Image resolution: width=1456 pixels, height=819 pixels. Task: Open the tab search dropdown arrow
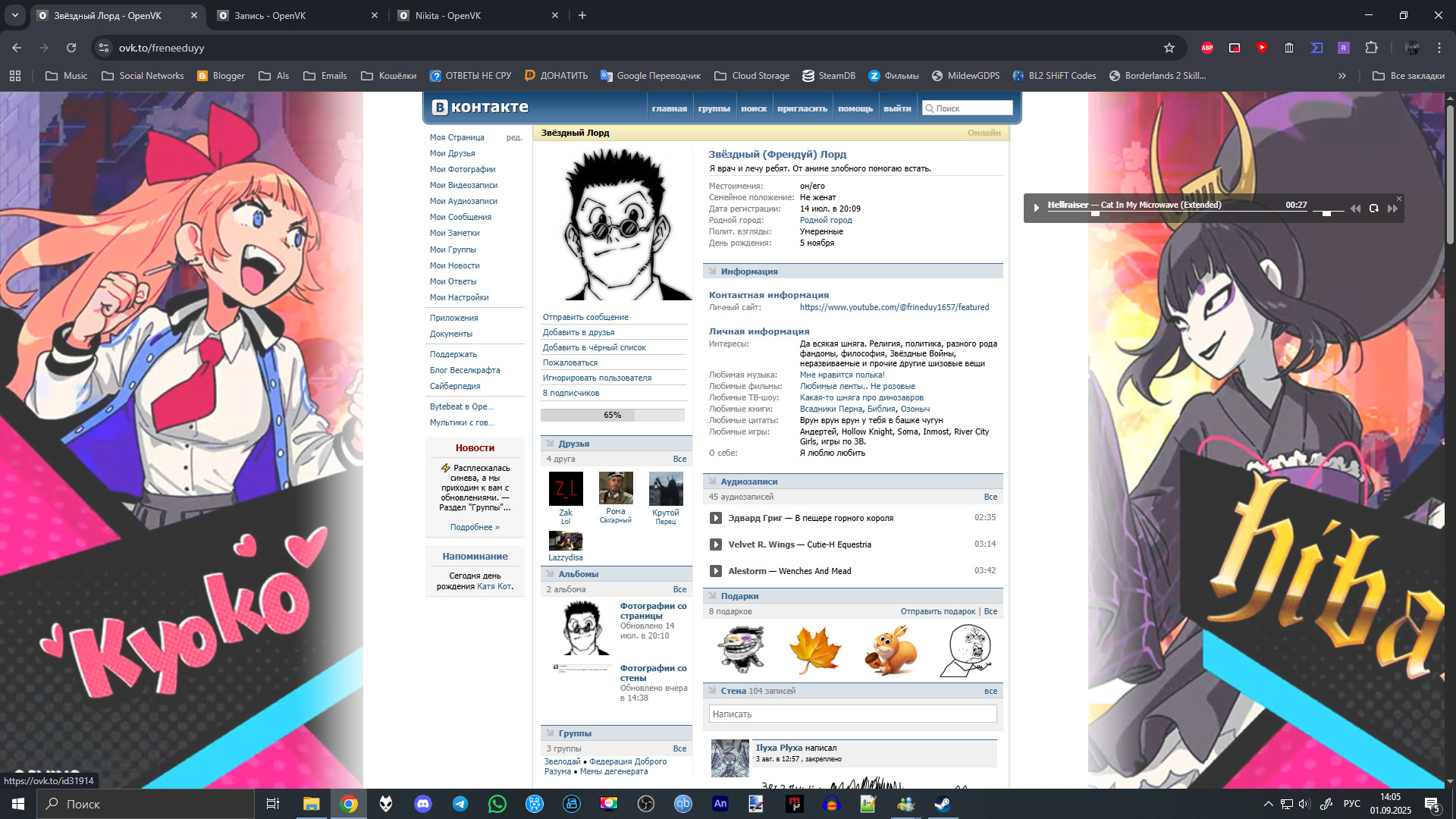tap(15, 15)
